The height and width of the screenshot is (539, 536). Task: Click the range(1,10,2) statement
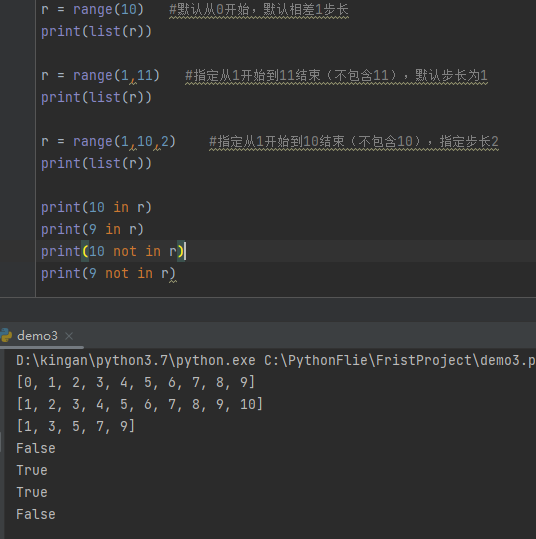tap(108, 141)
